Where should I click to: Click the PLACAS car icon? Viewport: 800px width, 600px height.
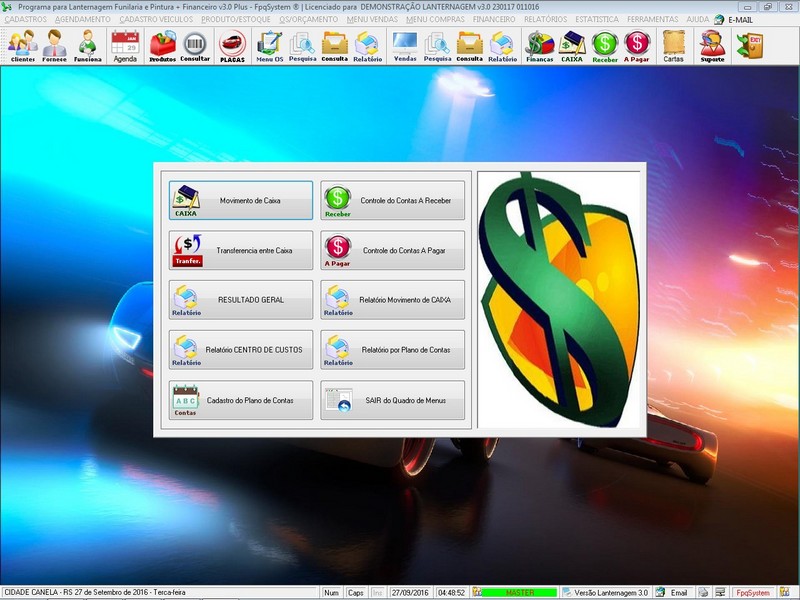[x=232, y=45]
